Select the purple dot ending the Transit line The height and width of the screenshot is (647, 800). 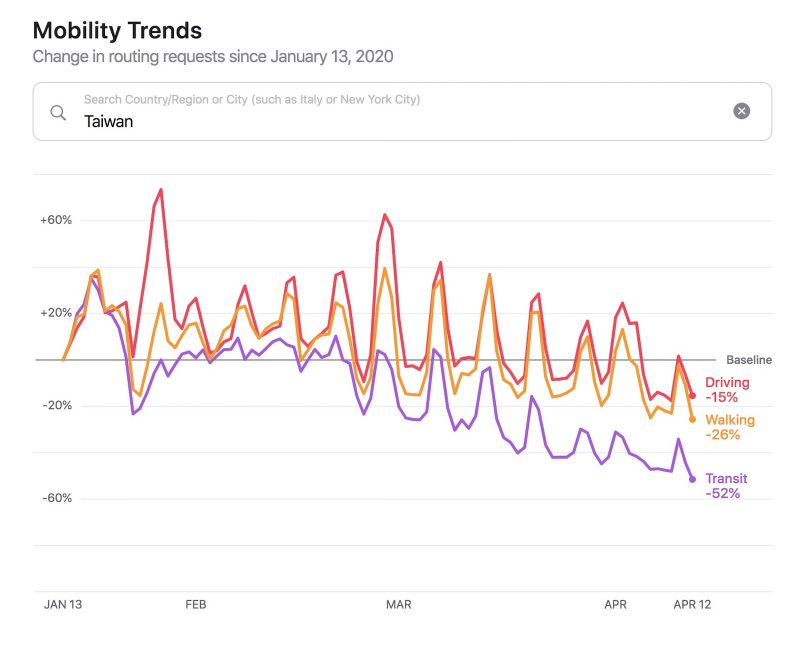[691, 481]
